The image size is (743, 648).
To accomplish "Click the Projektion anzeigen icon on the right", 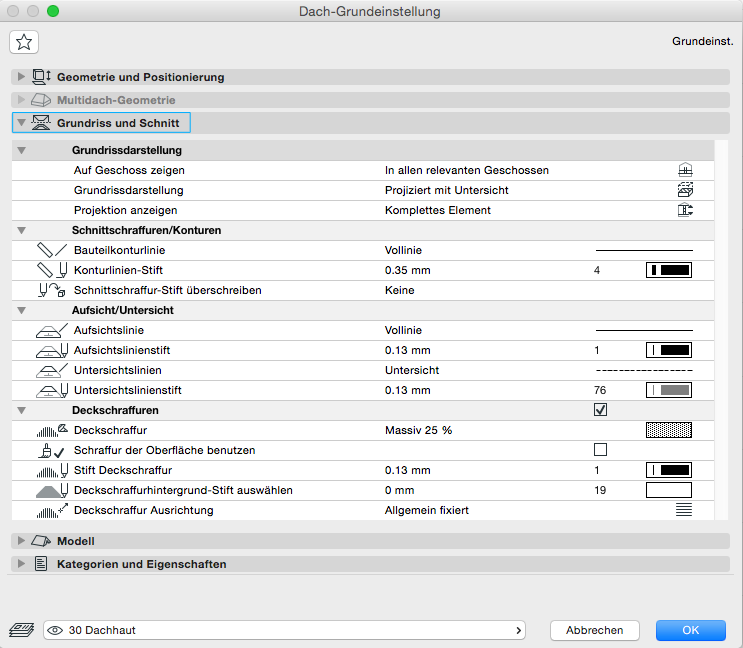I will (x=685, y=211).
